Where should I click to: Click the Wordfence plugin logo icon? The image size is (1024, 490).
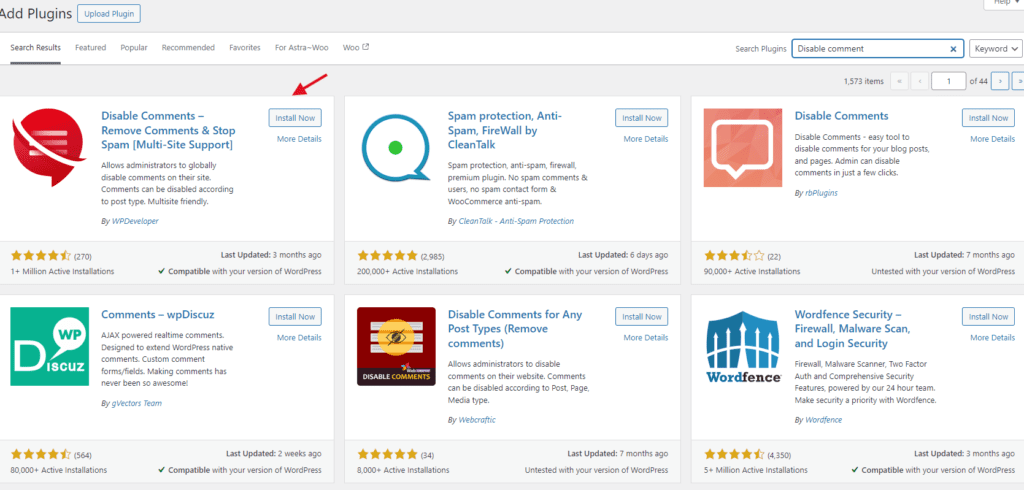point(743,346)
